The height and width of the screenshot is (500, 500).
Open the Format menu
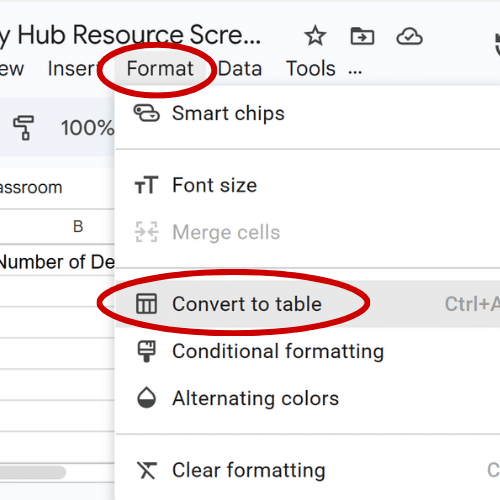[160, 69]
